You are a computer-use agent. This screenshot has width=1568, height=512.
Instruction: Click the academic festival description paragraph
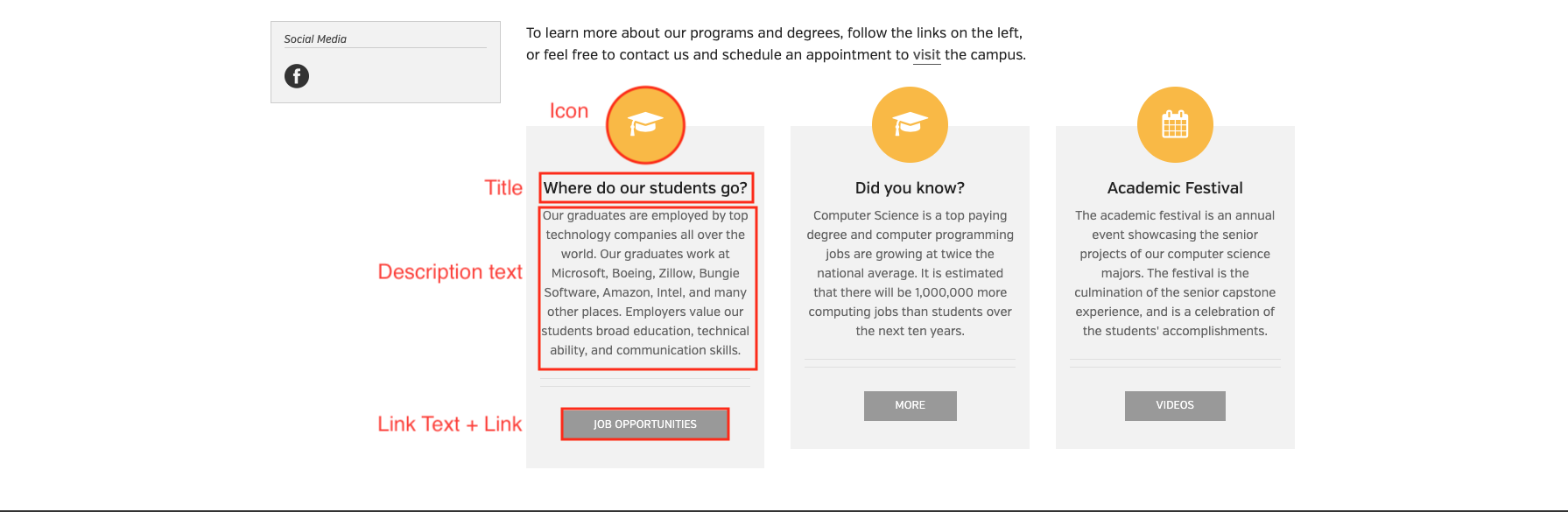pyautogui.click(x=1175, y=273)
